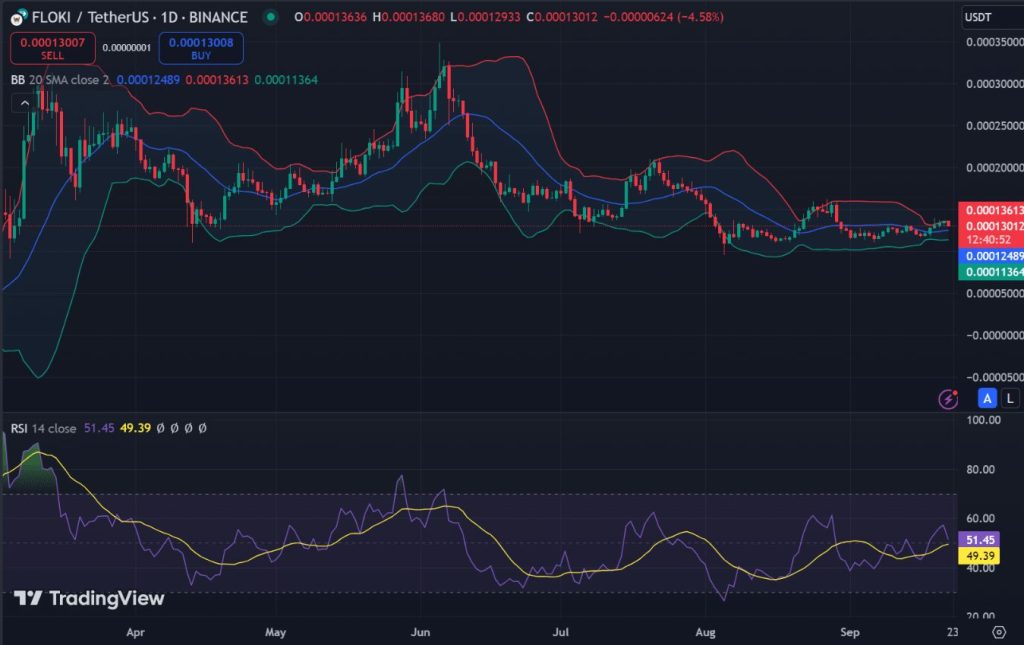Click the 0.00030000 price scale label
Screen dimensions: 1024x645
point(995,84)
